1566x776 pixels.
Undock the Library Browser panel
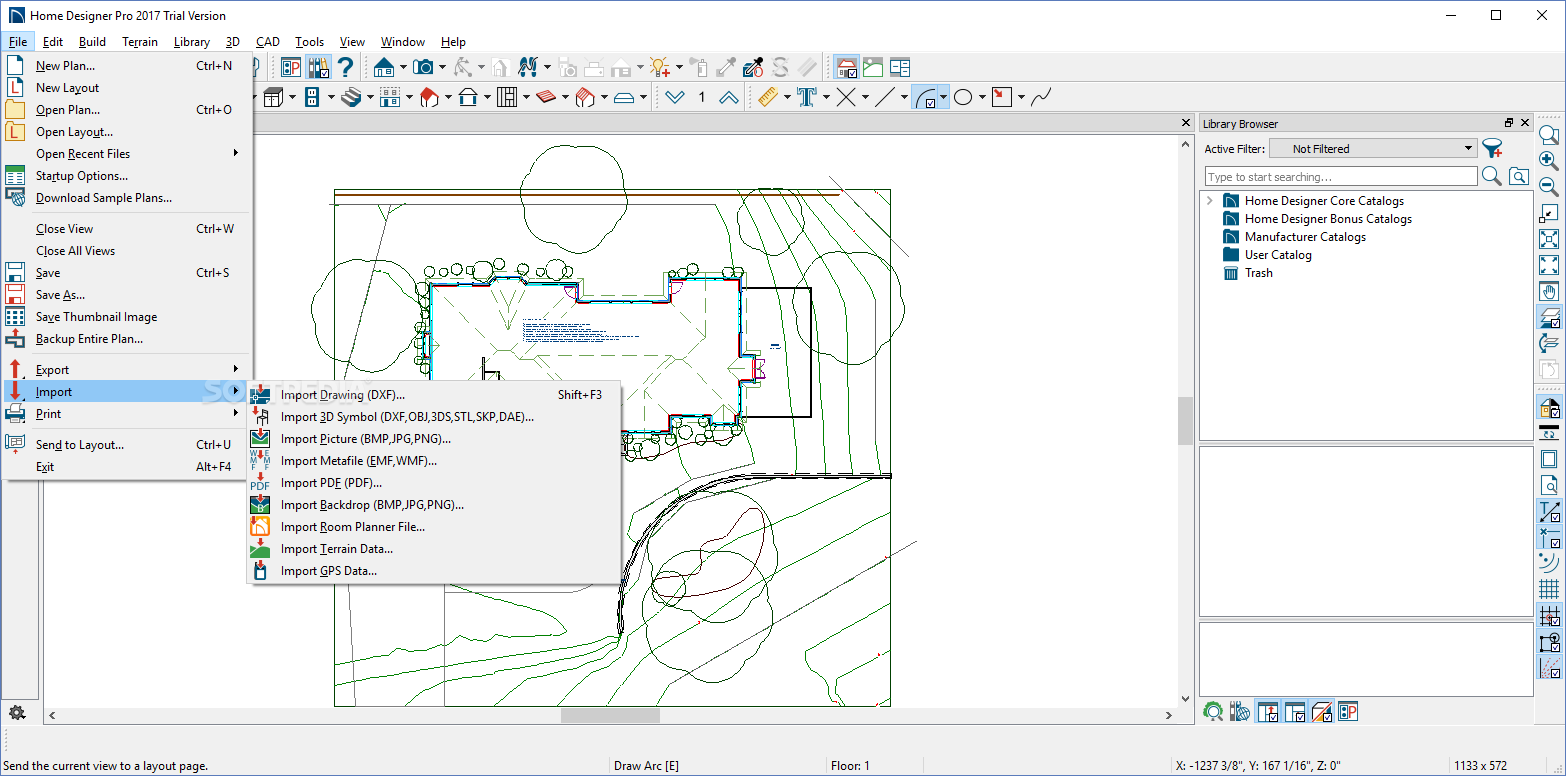pyautogui.click(x=1509, y=123)
